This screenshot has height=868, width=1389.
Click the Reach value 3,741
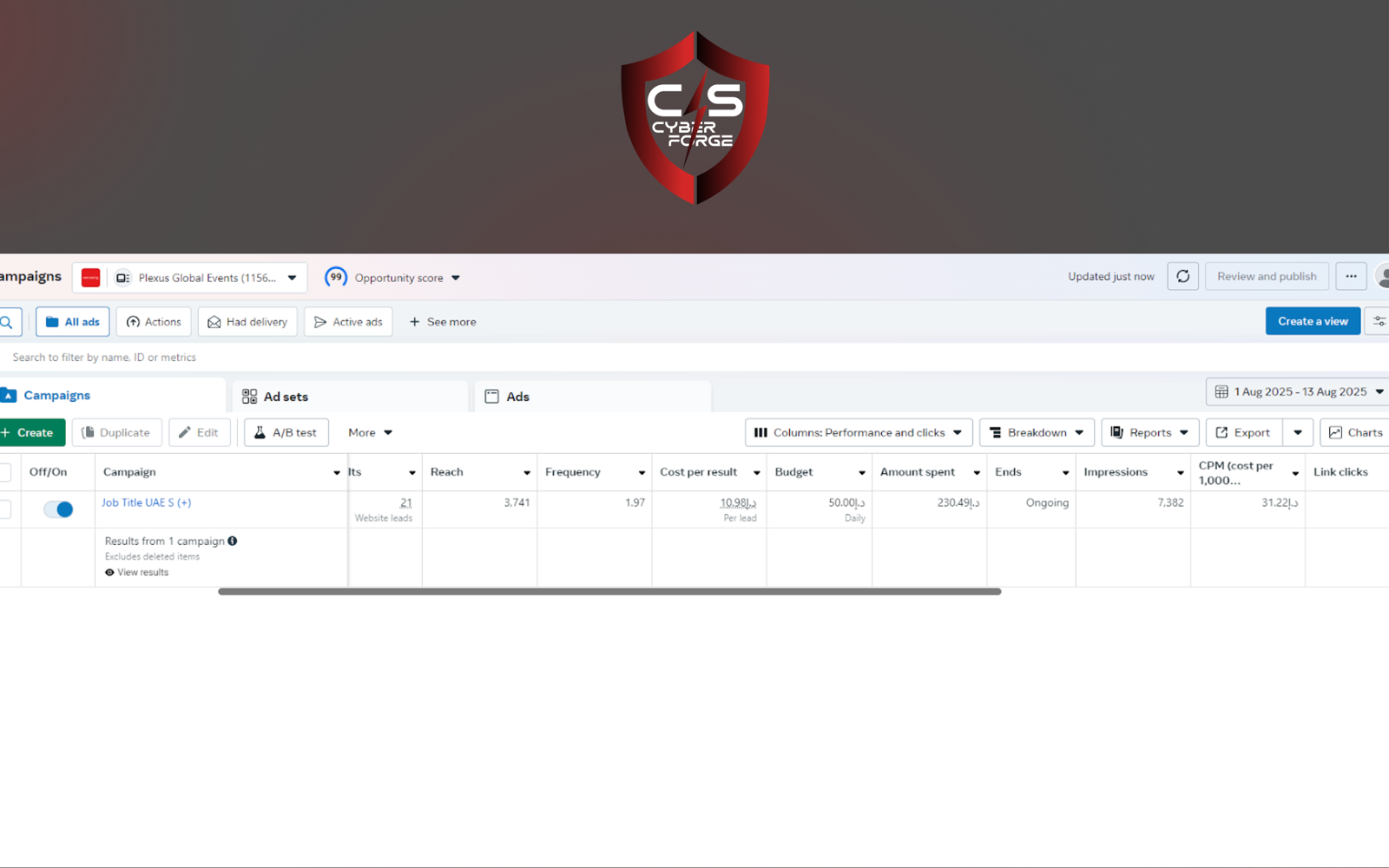click(517, 503)
